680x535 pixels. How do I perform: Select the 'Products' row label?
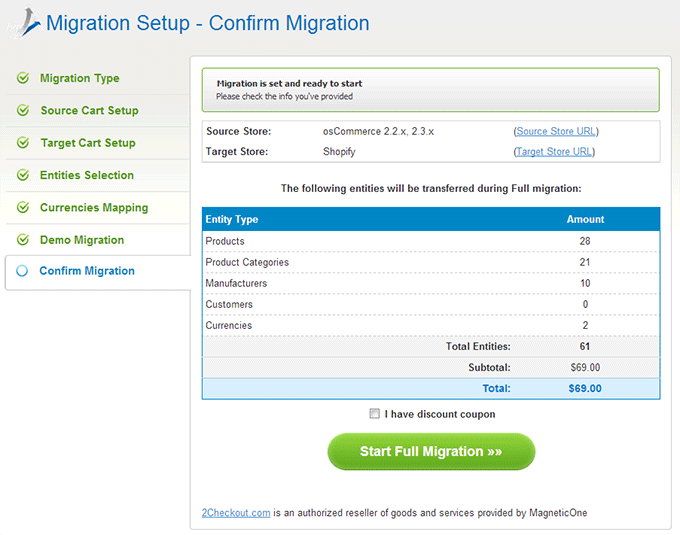[x=225, y=241]
